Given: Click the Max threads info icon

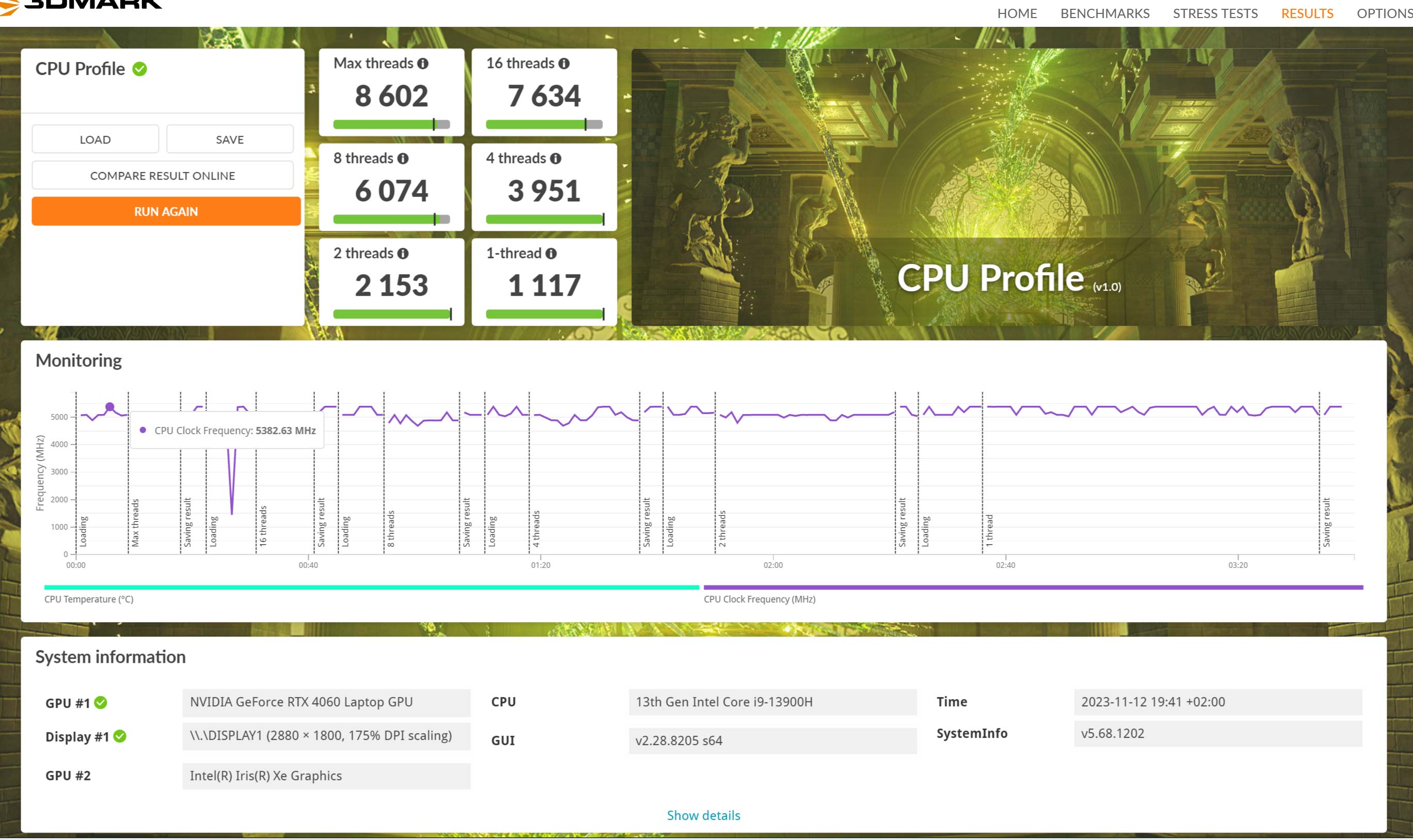Looking at the screenshot, I should coord(423,64).
